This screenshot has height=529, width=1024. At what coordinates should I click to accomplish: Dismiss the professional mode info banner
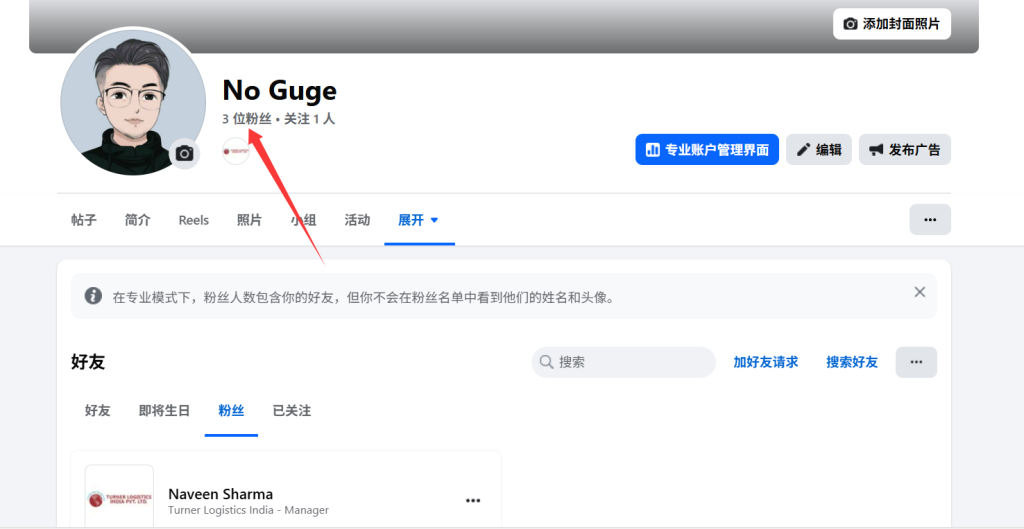919,292
